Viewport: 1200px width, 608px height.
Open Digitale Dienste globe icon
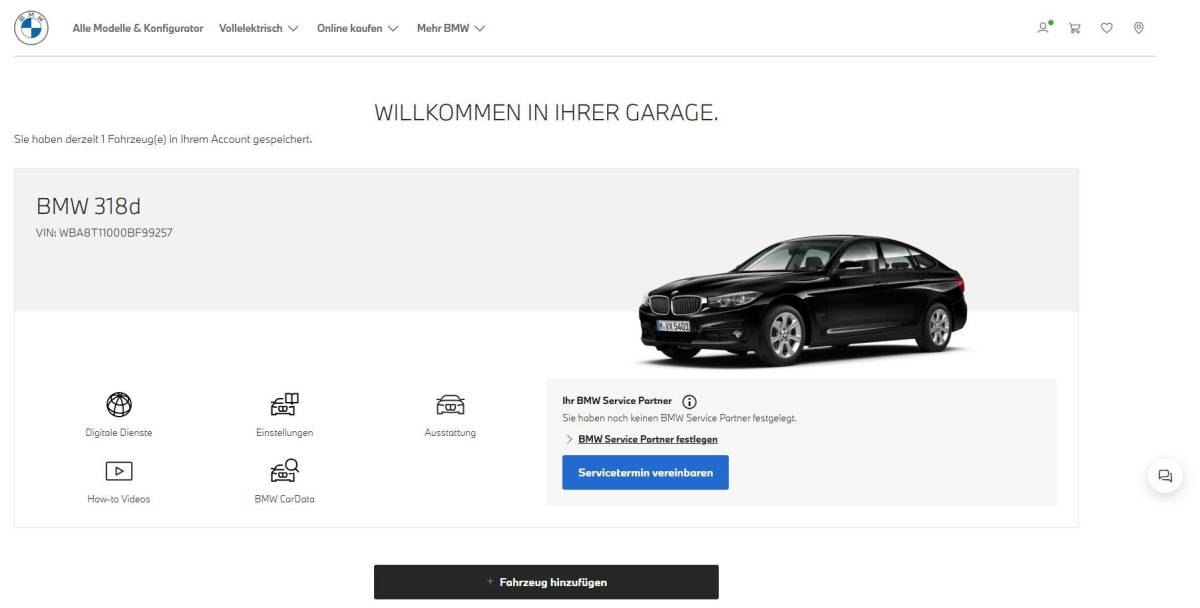118,405
